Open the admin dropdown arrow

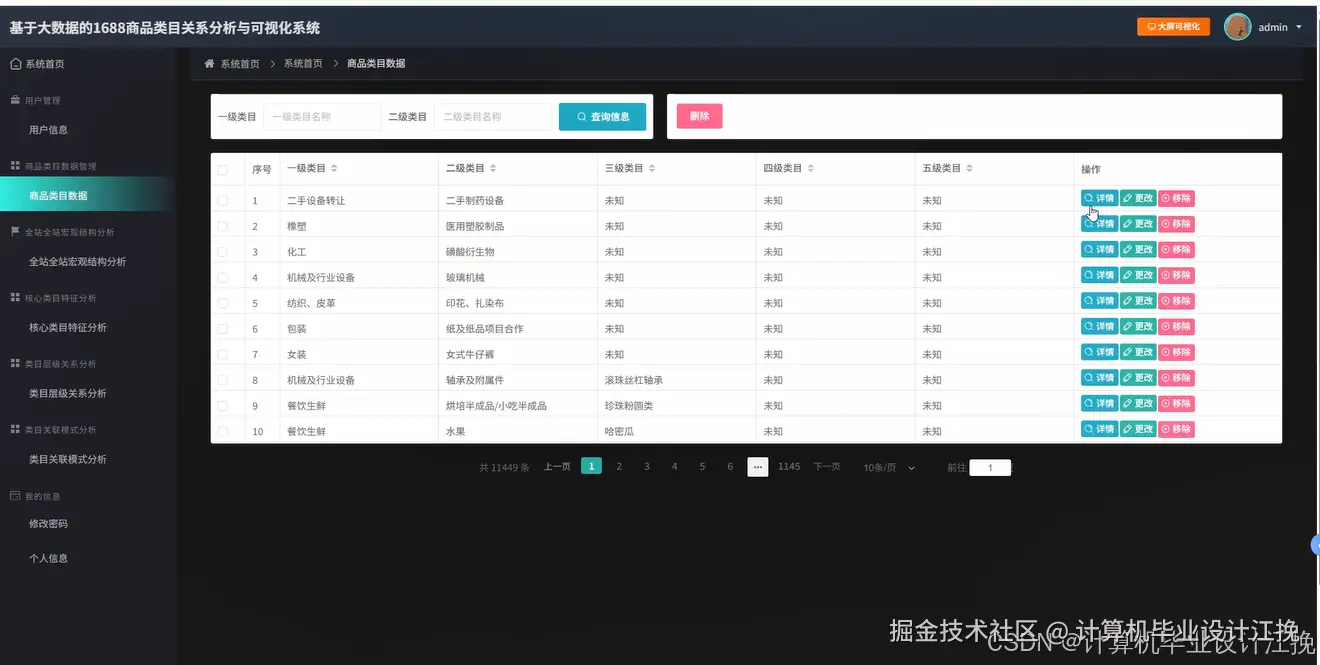1299,27
